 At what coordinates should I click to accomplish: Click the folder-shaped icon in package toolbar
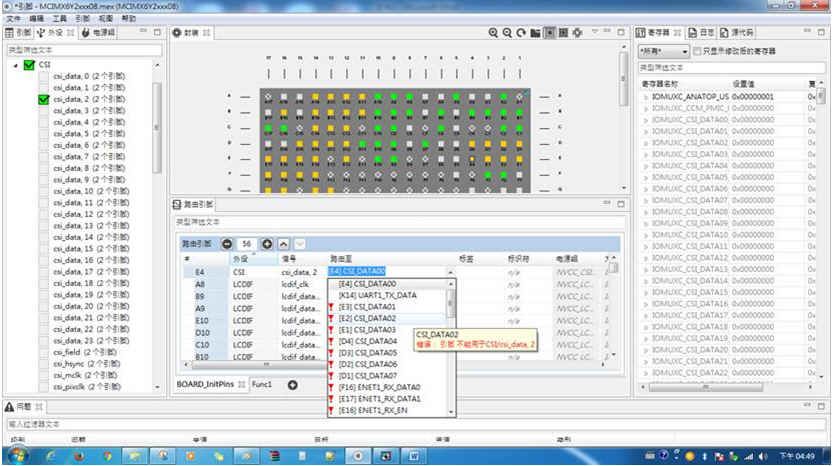click(535, 33)
